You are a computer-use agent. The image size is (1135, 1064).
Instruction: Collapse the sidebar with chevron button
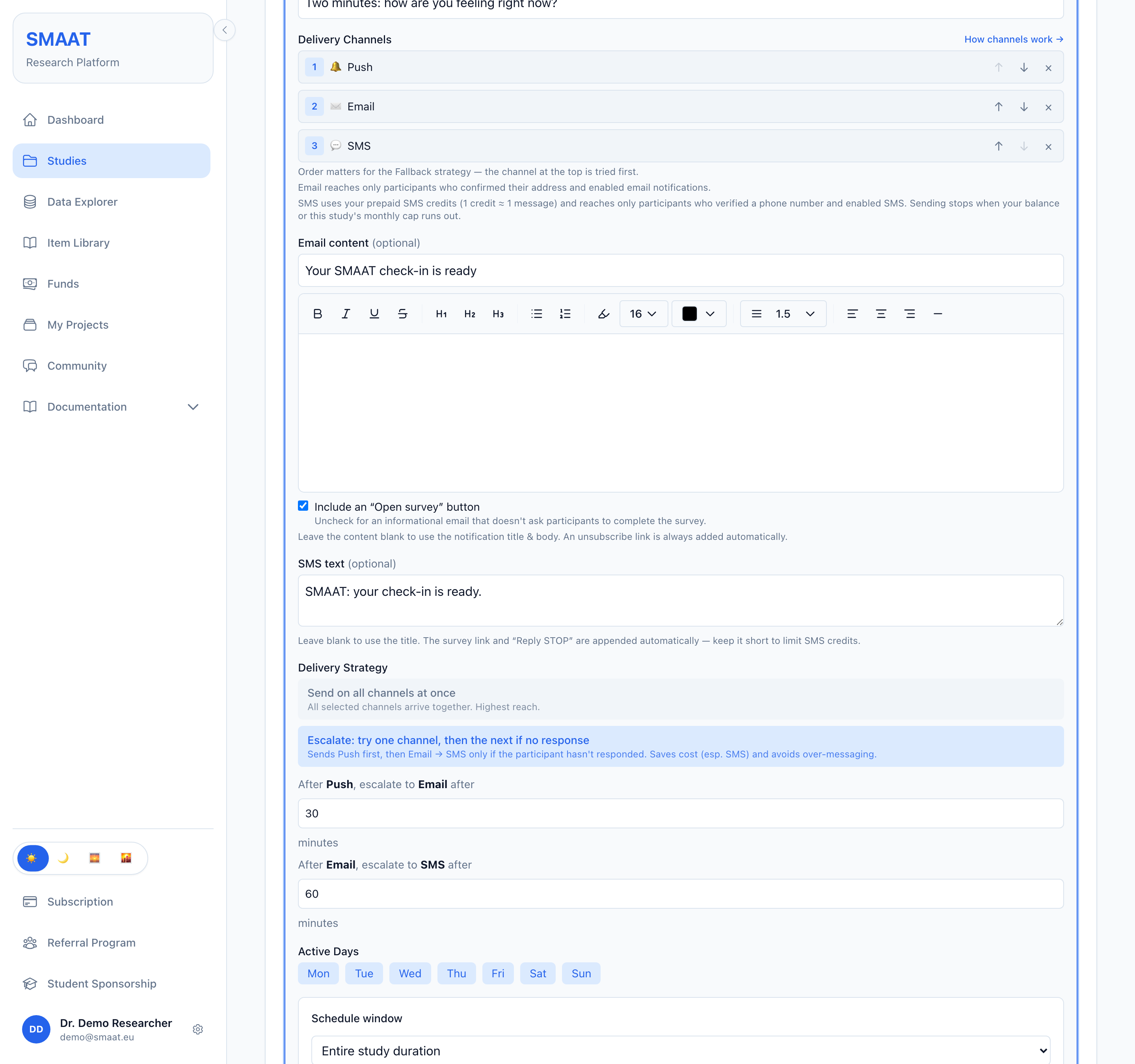[x=225, y=30]
